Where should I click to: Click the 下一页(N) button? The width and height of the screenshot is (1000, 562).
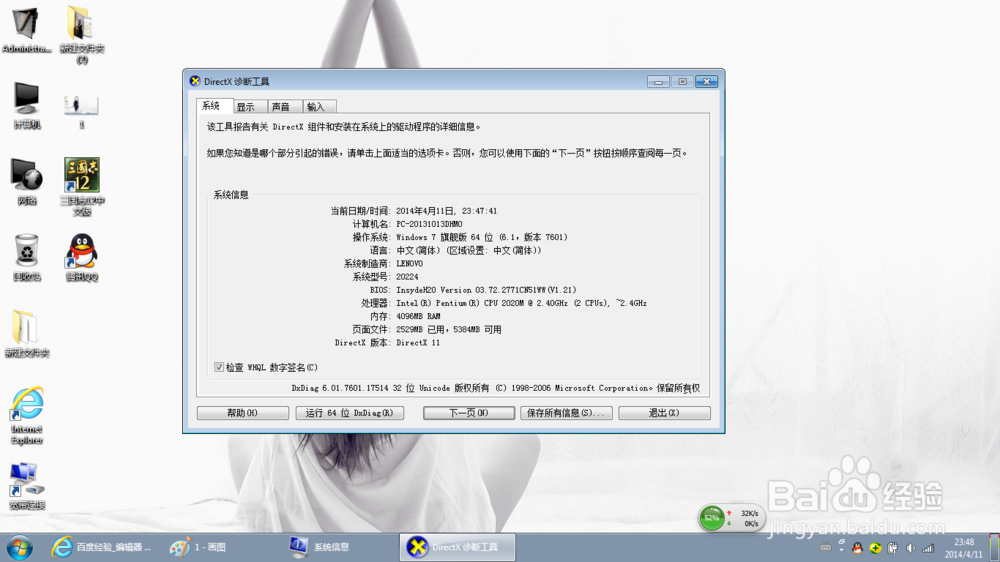click(x=469, y=413)
